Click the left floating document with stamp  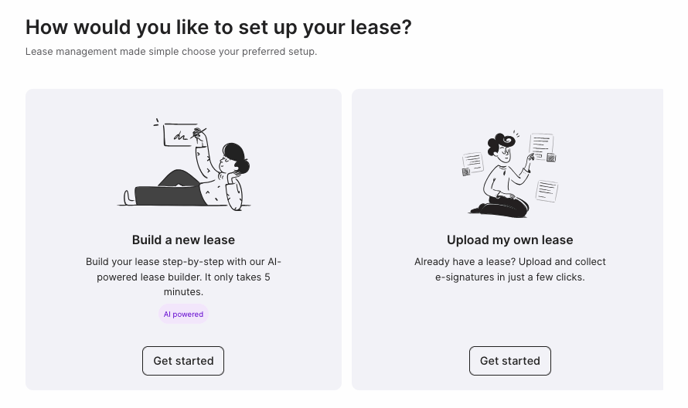tap(472, 164)
